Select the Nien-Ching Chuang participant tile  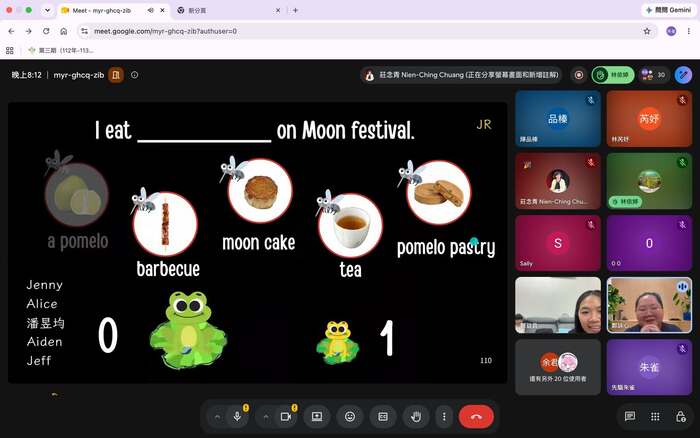coord(558,181)
